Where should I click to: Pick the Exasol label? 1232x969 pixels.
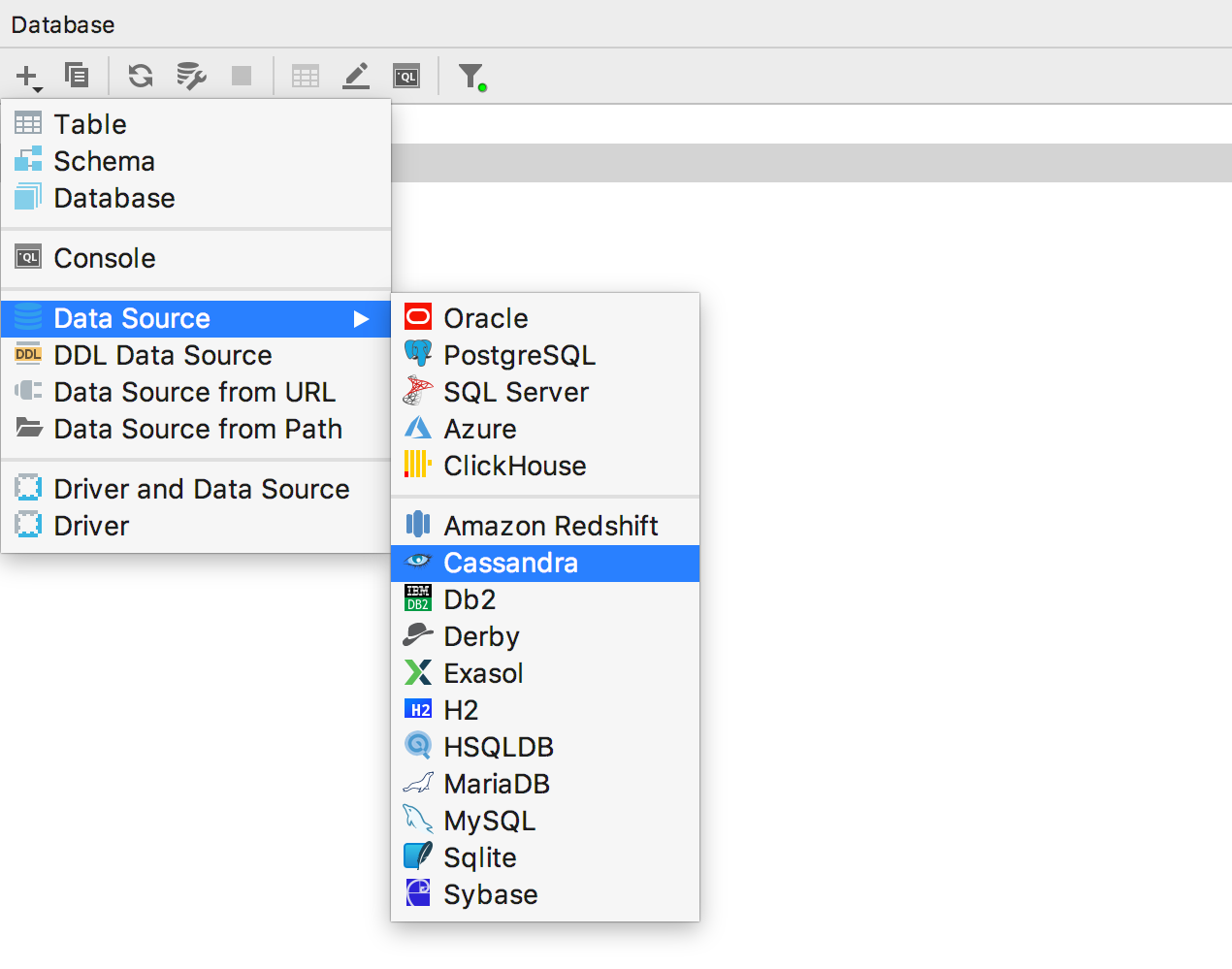483,673
